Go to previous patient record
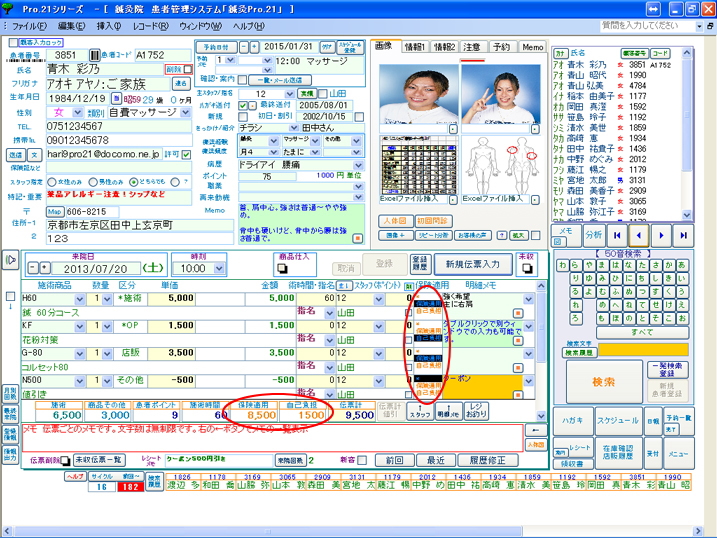Image resolution: width=717 pixels, height=538 pixels. point(639,235)
